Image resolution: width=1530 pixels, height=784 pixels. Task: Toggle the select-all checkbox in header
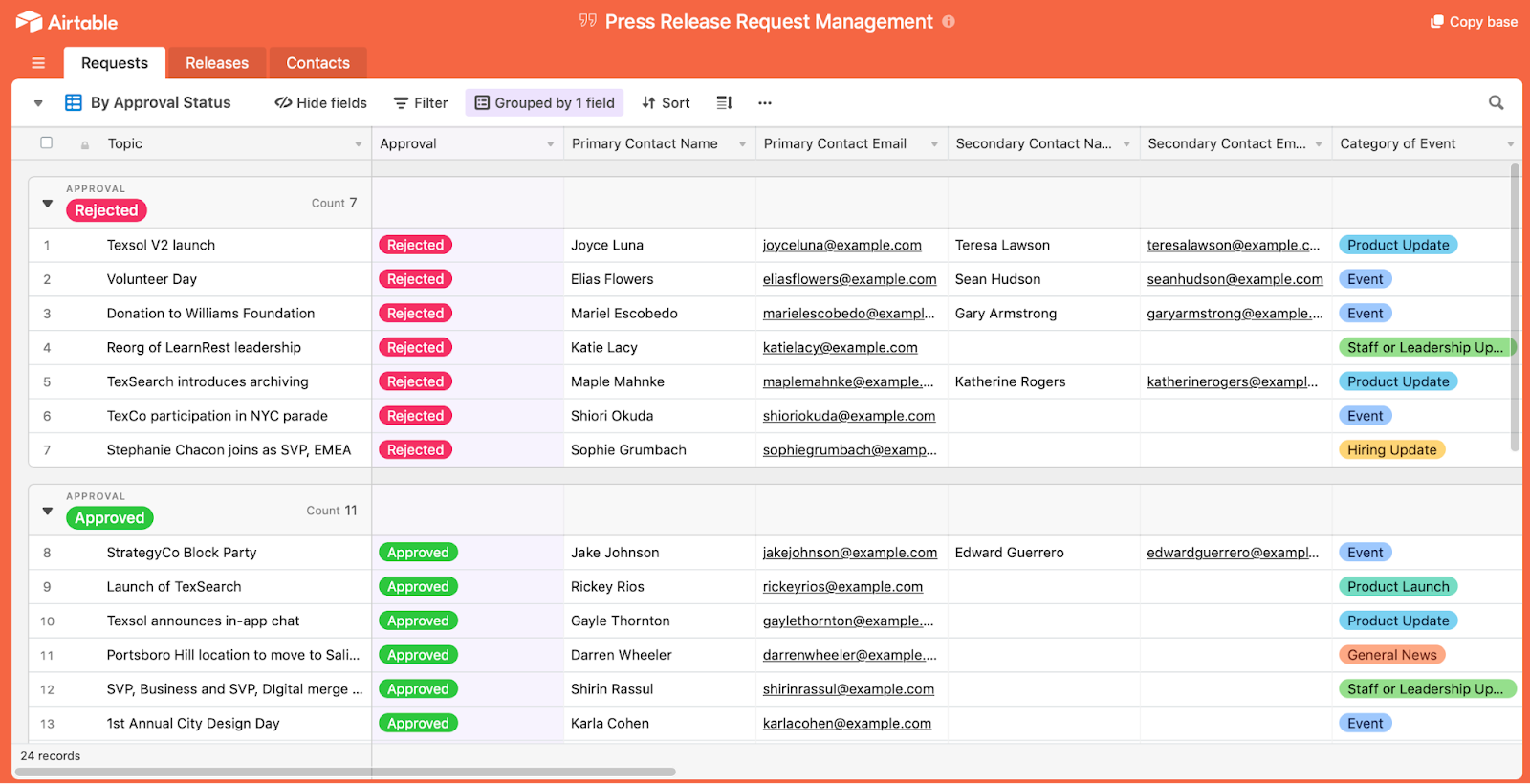pos(46,143)
